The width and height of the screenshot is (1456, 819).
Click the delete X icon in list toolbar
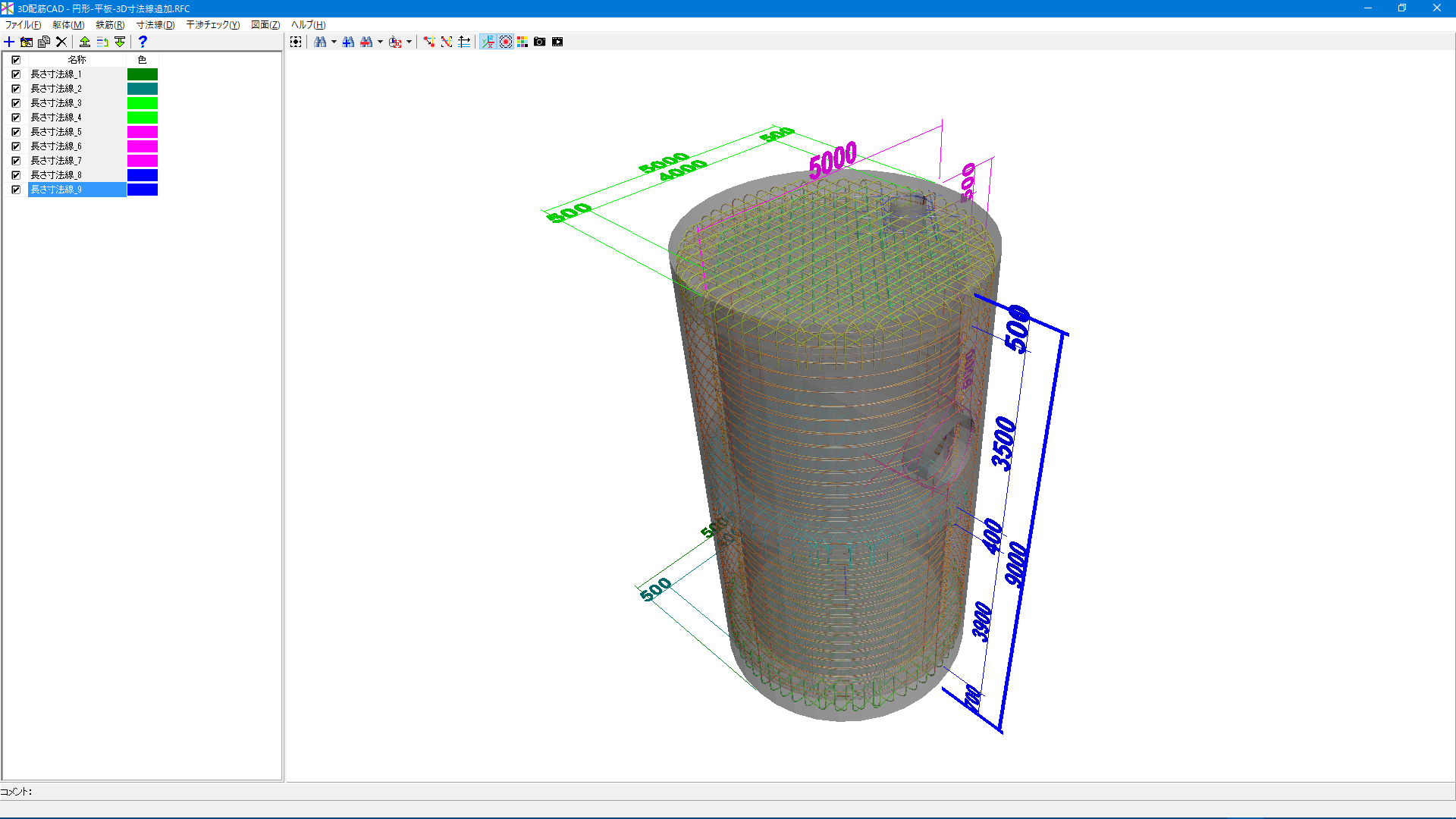pos(61,42)
